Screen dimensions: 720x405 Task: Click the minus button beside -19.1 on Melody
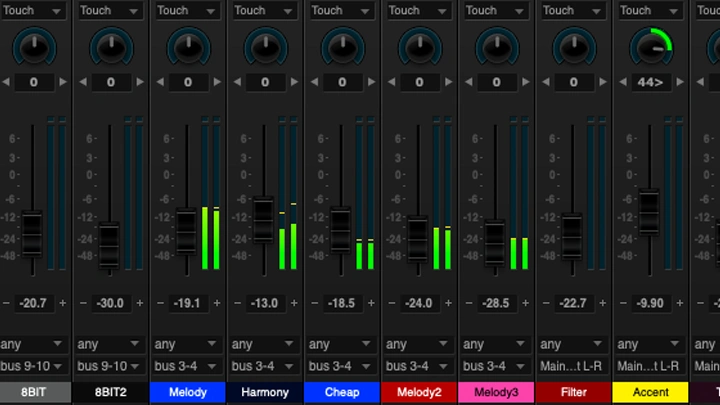(160, 303)
